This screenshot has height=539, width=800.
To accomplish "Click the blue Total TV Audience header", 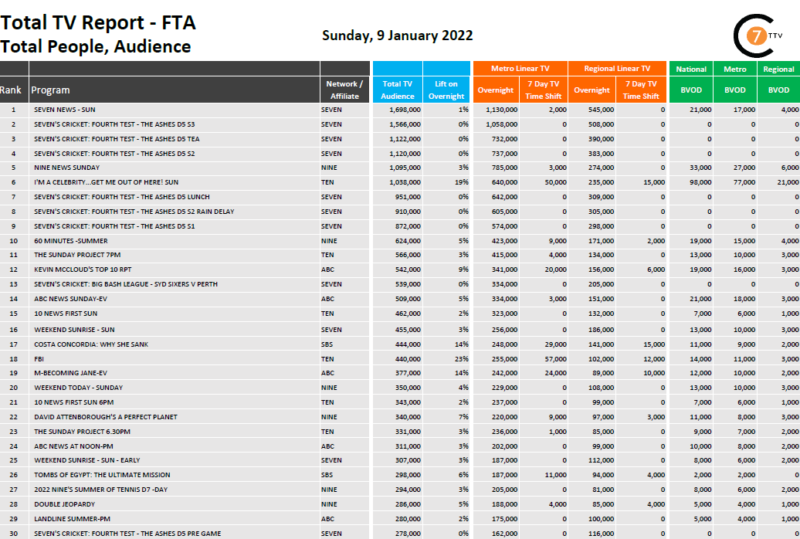I will 397,90.
